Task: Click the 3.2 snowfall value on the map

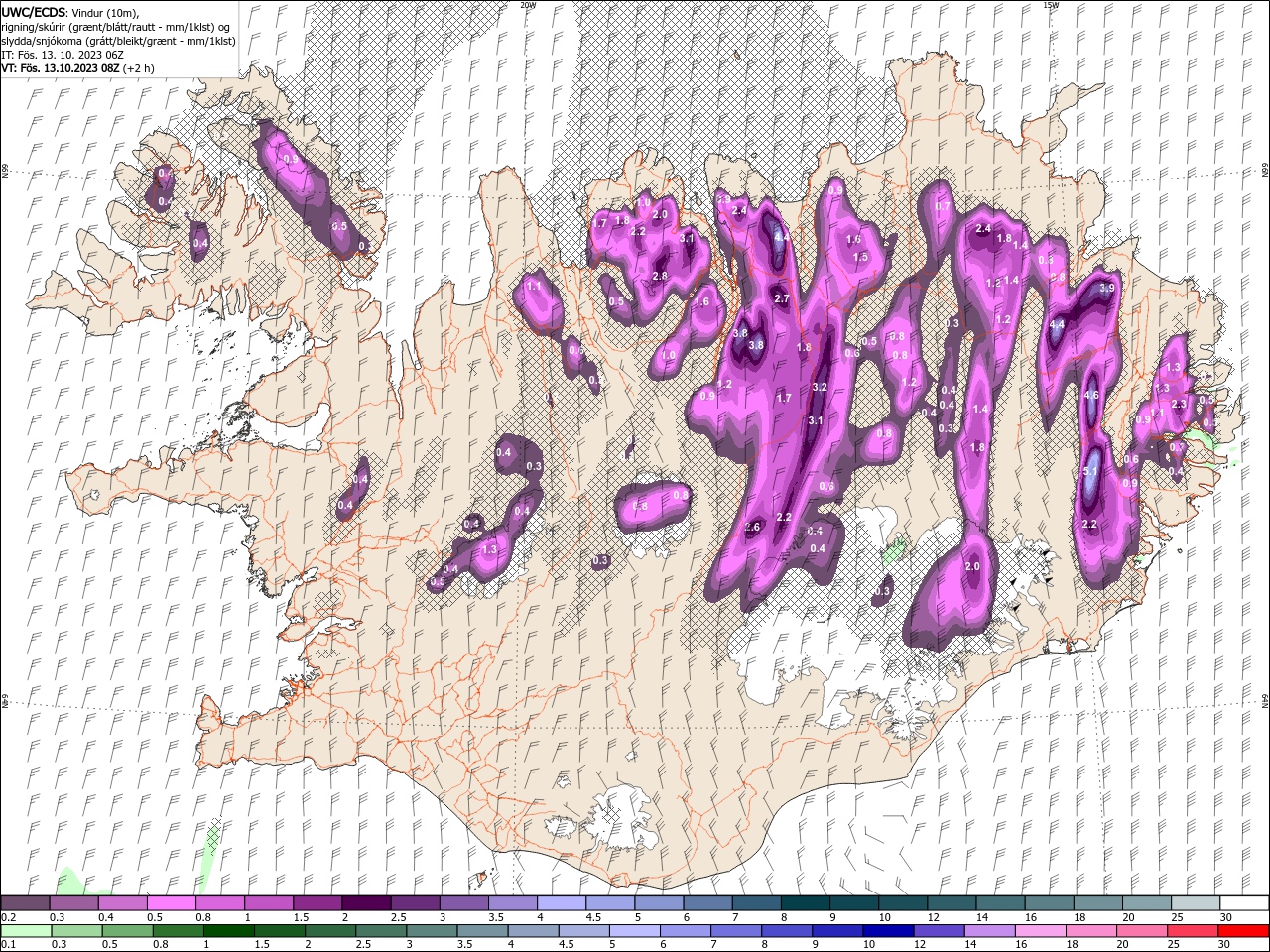Action: tap(820, 387)
